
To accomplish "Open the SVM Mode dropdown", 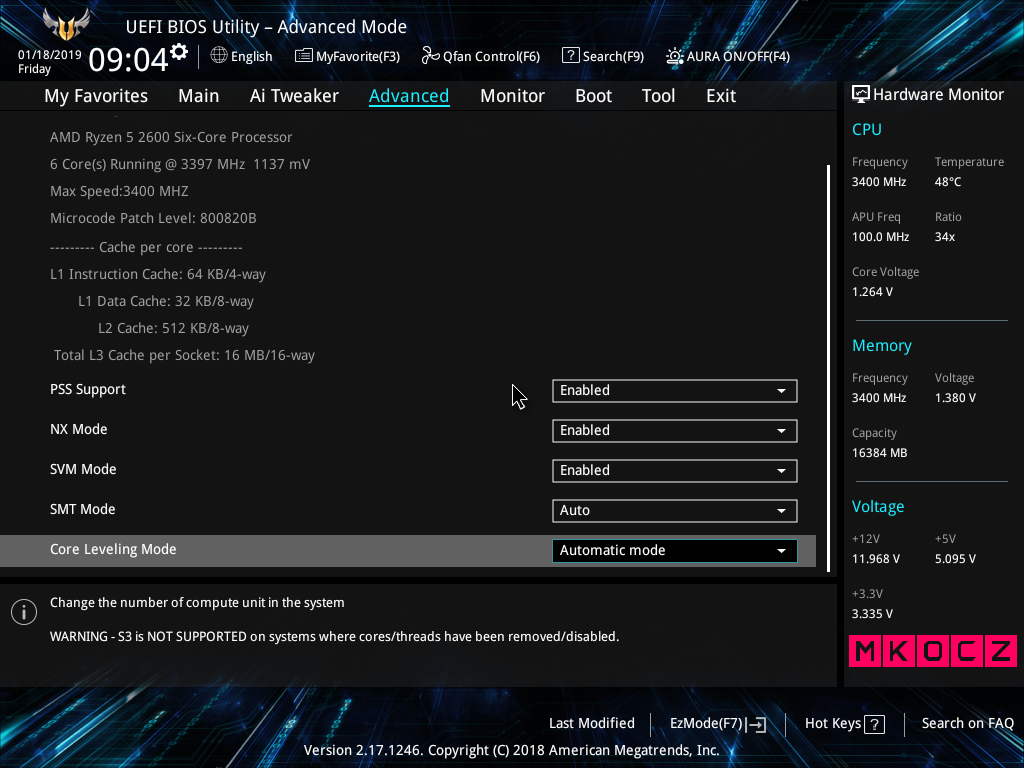I will [675, 471].
